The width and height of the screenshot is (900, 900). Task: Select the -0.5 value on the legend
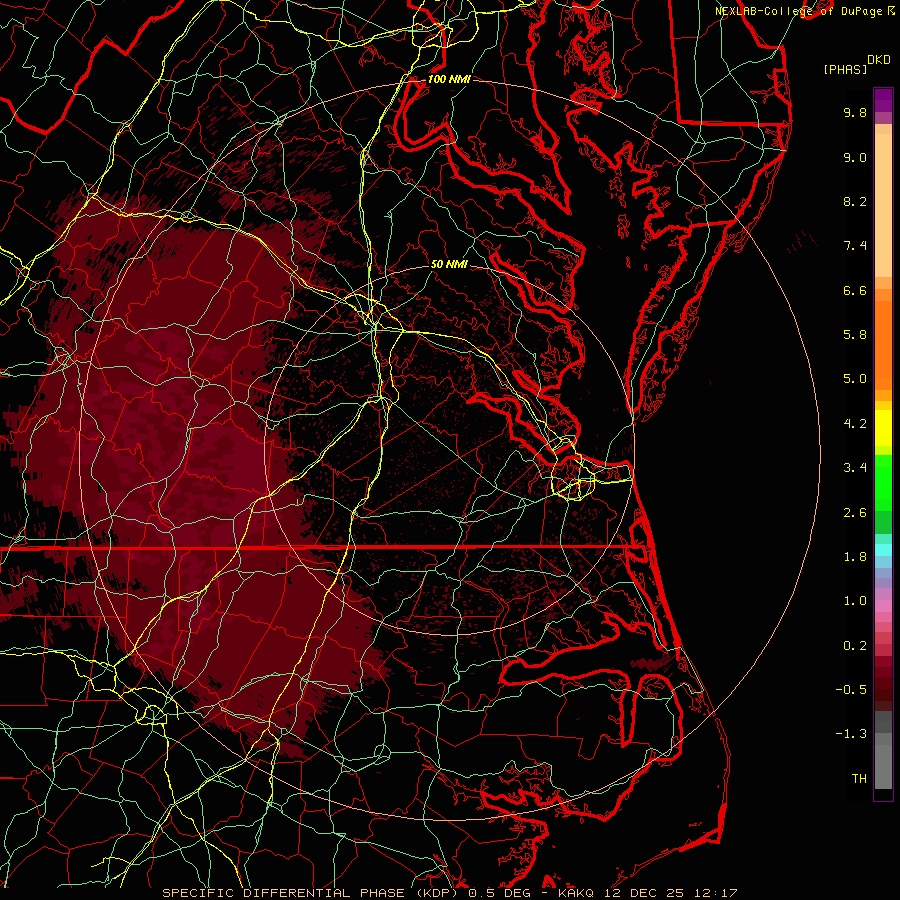click(851, 690)
